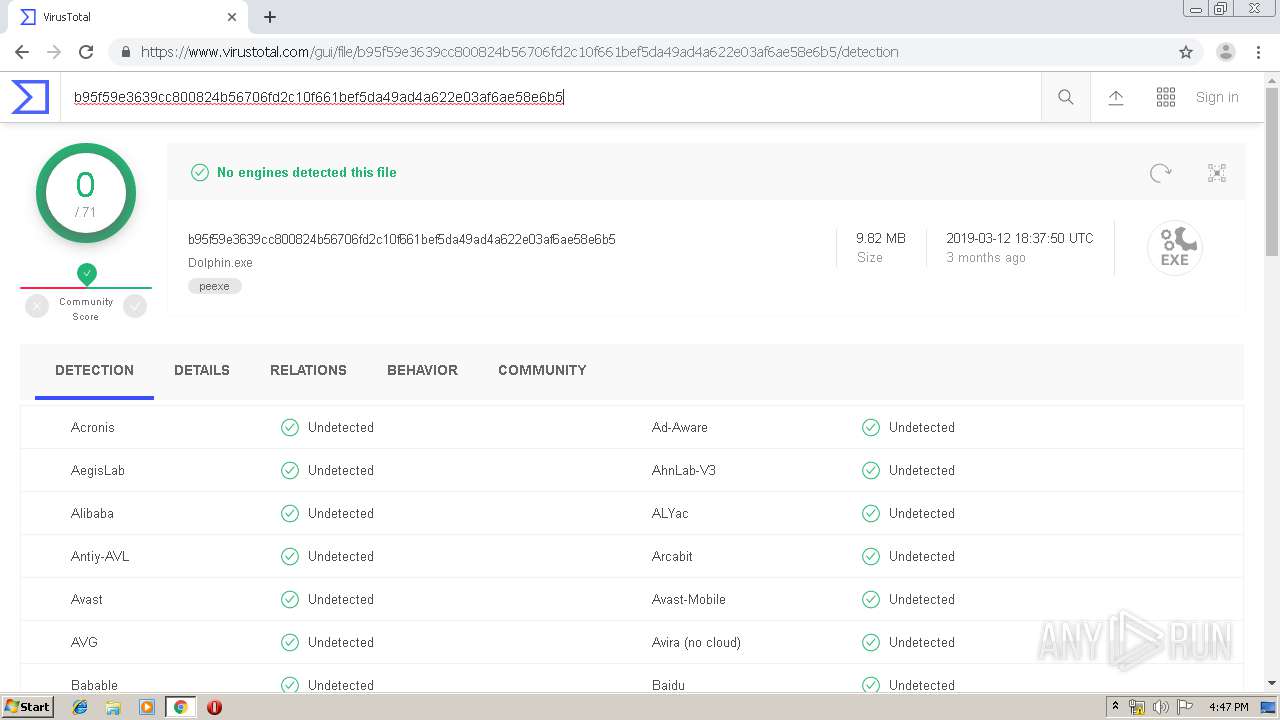Click the 2019-03-12 18:37:50 UTC date
This screenshot has height=720, width=1280.
point(1020,238)
